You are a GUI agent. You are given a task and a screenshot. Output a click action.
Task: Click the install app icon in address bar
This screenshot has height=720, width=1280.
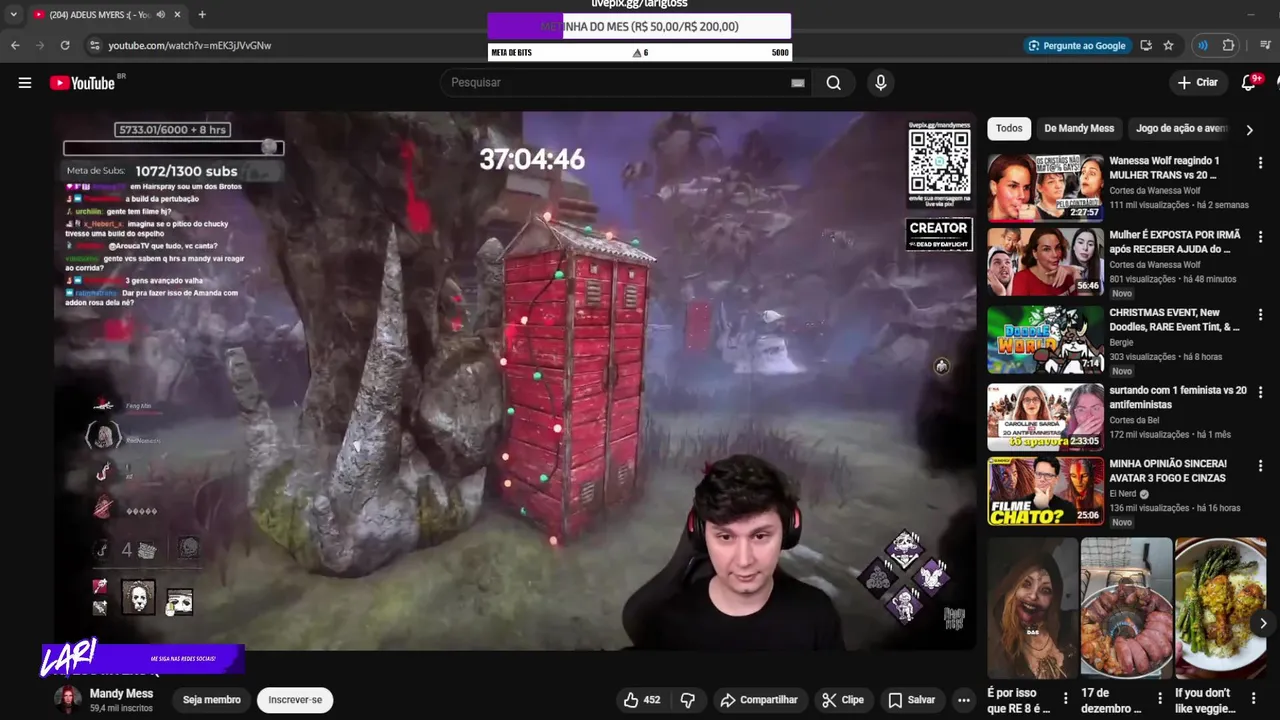click(1146, 45)
